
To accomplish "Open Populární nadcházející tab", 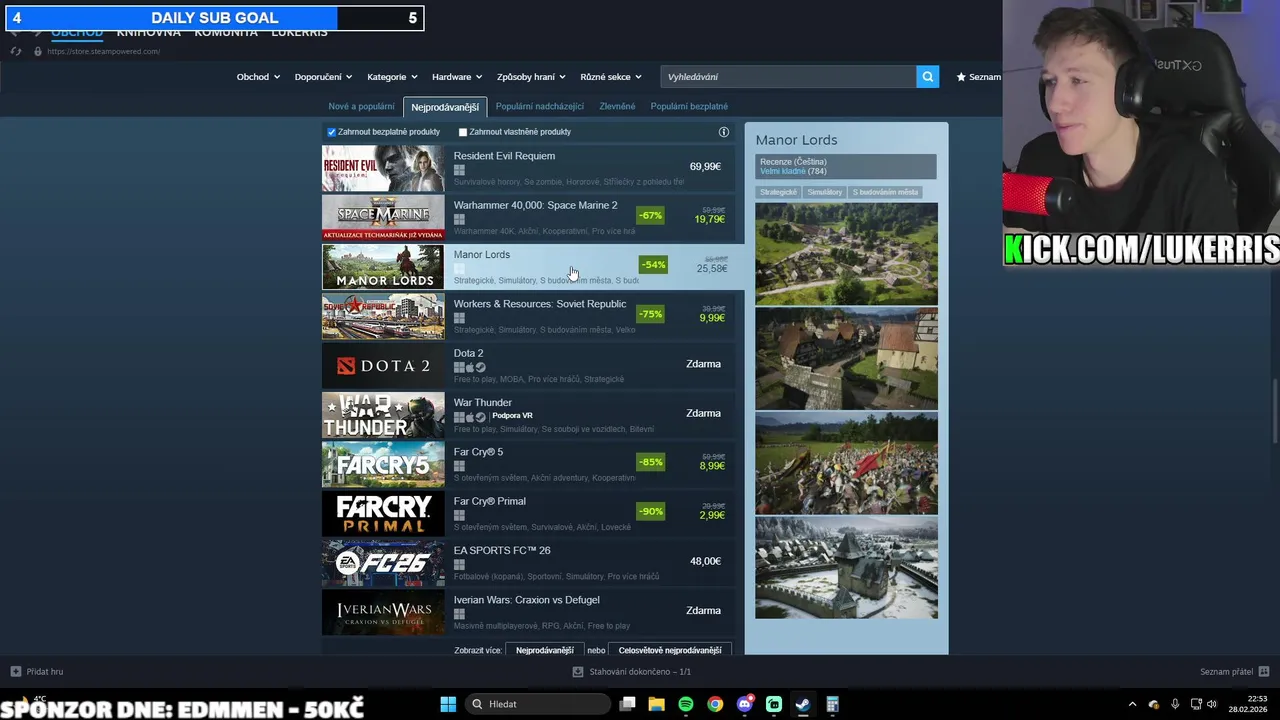I will [x=539, y=106].
